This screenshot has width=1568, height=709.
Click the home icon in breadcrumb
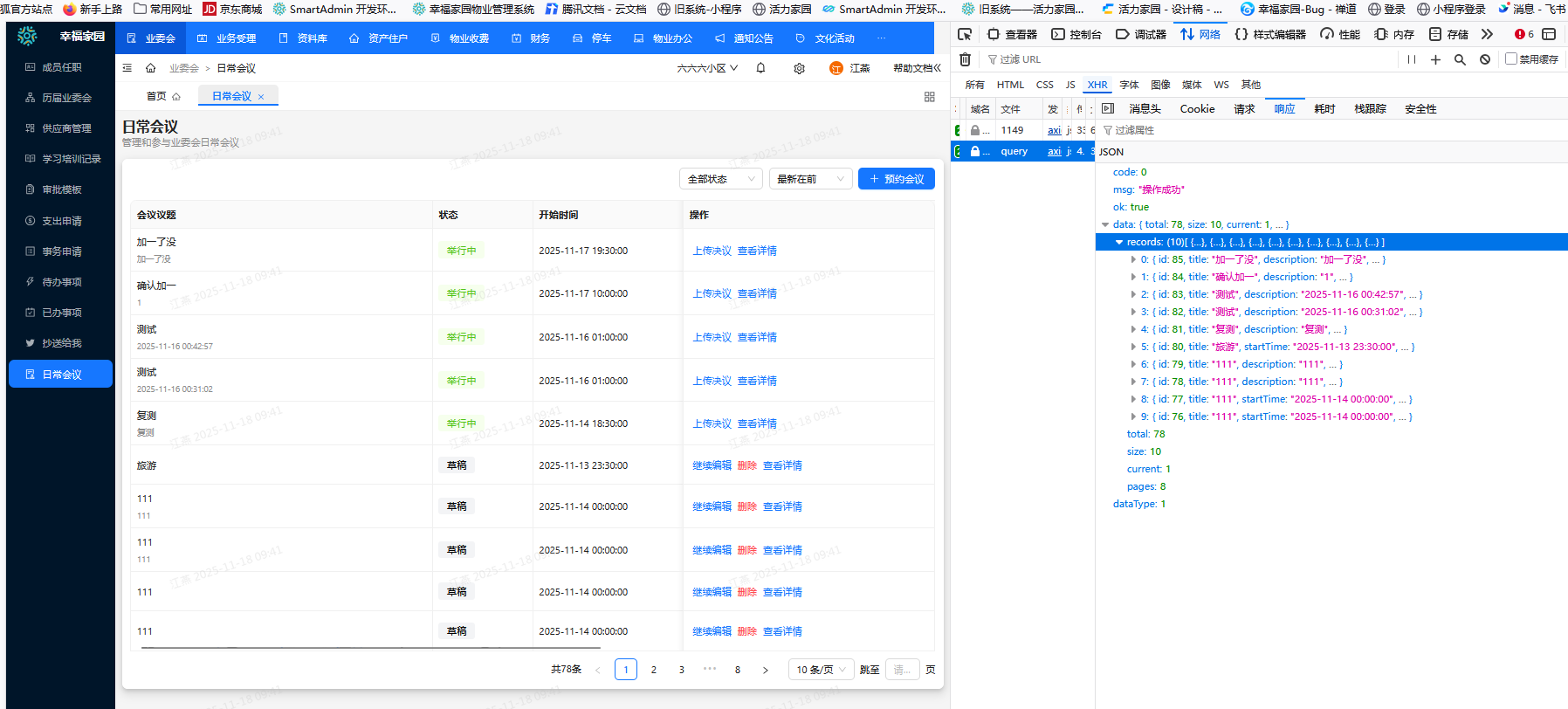pos(150,68)
